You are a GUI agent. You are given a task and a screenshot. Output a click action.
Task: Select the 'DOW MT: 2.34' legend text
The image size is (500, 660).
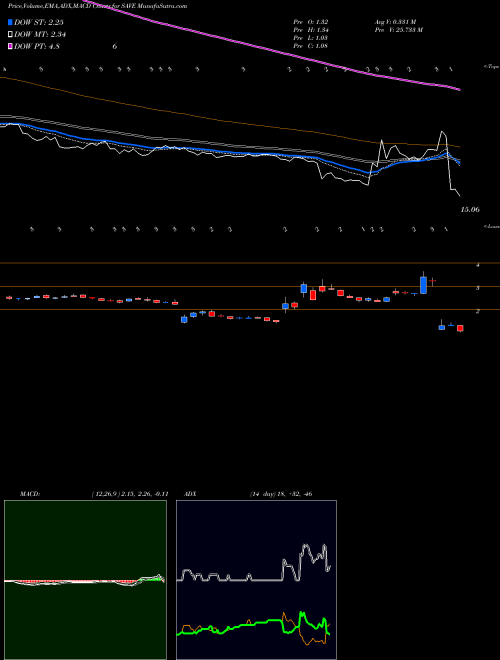pyautogui.click(x=40, y=35)
